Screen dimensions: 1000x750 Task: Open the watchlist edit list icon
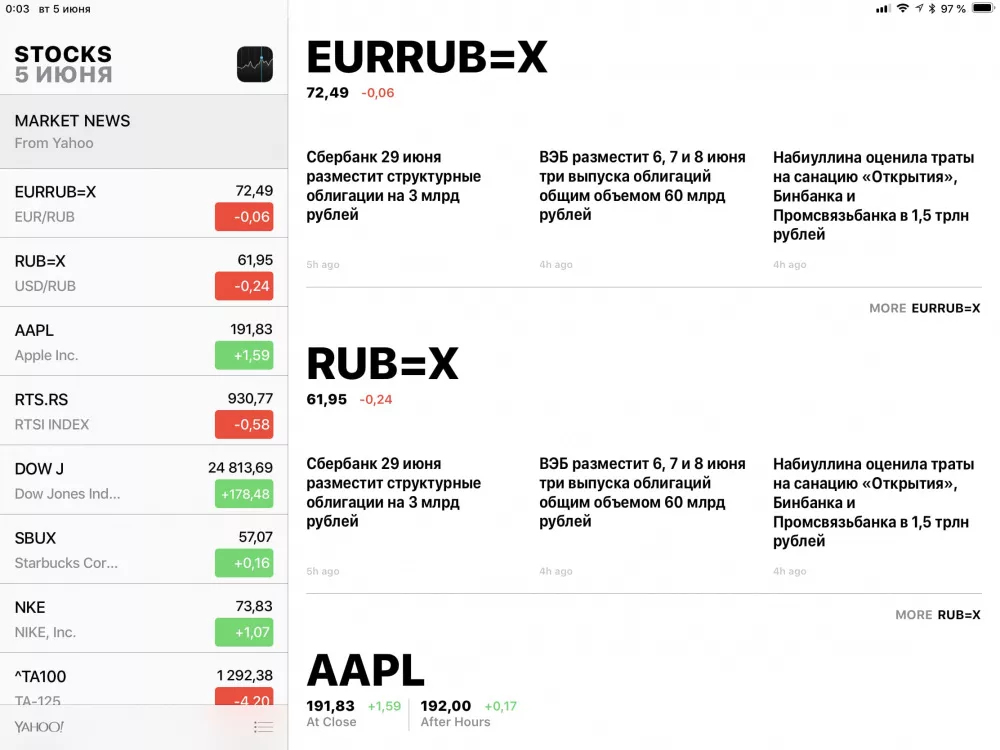[x=263, y=727]
